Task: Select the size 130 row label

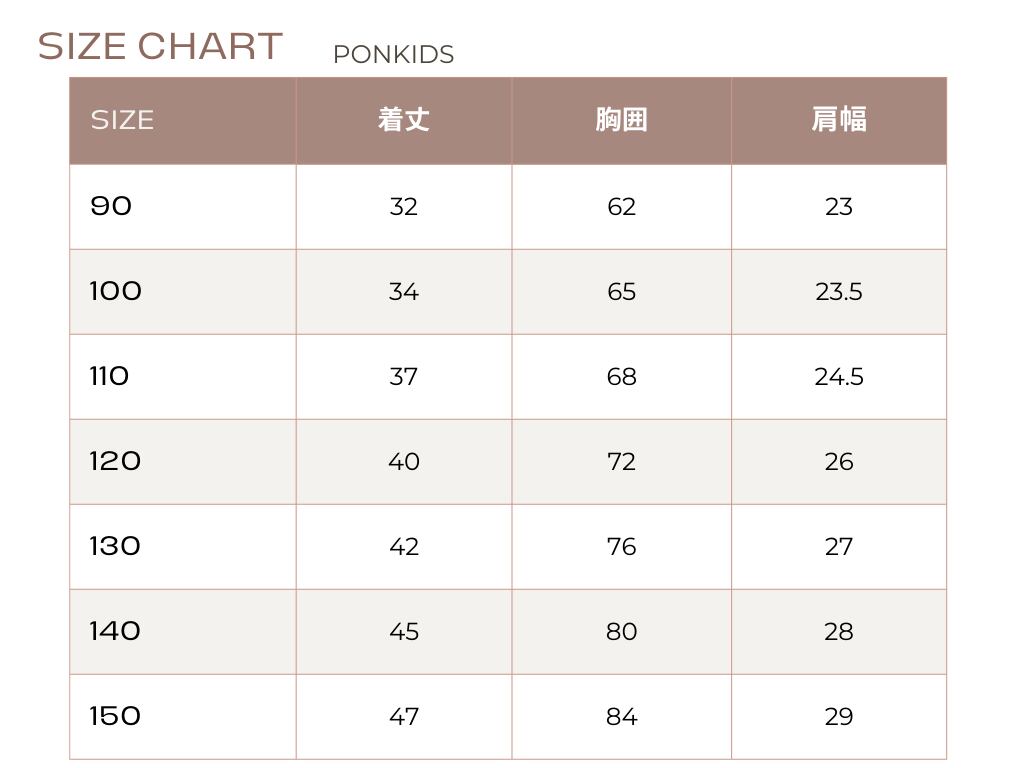Action: (x=116, y=546)
